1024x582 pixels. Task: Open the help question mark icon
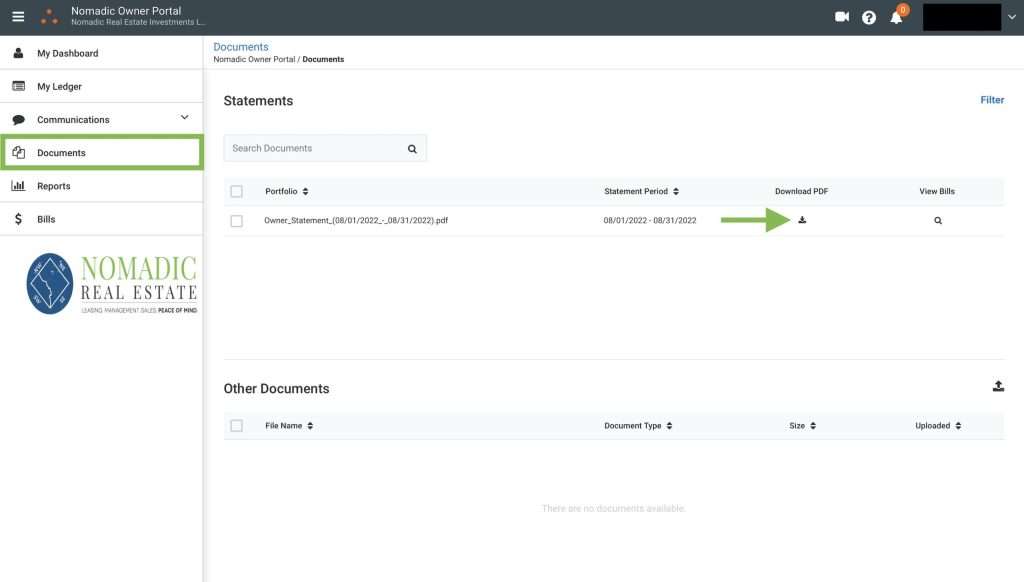coord(869,17)
